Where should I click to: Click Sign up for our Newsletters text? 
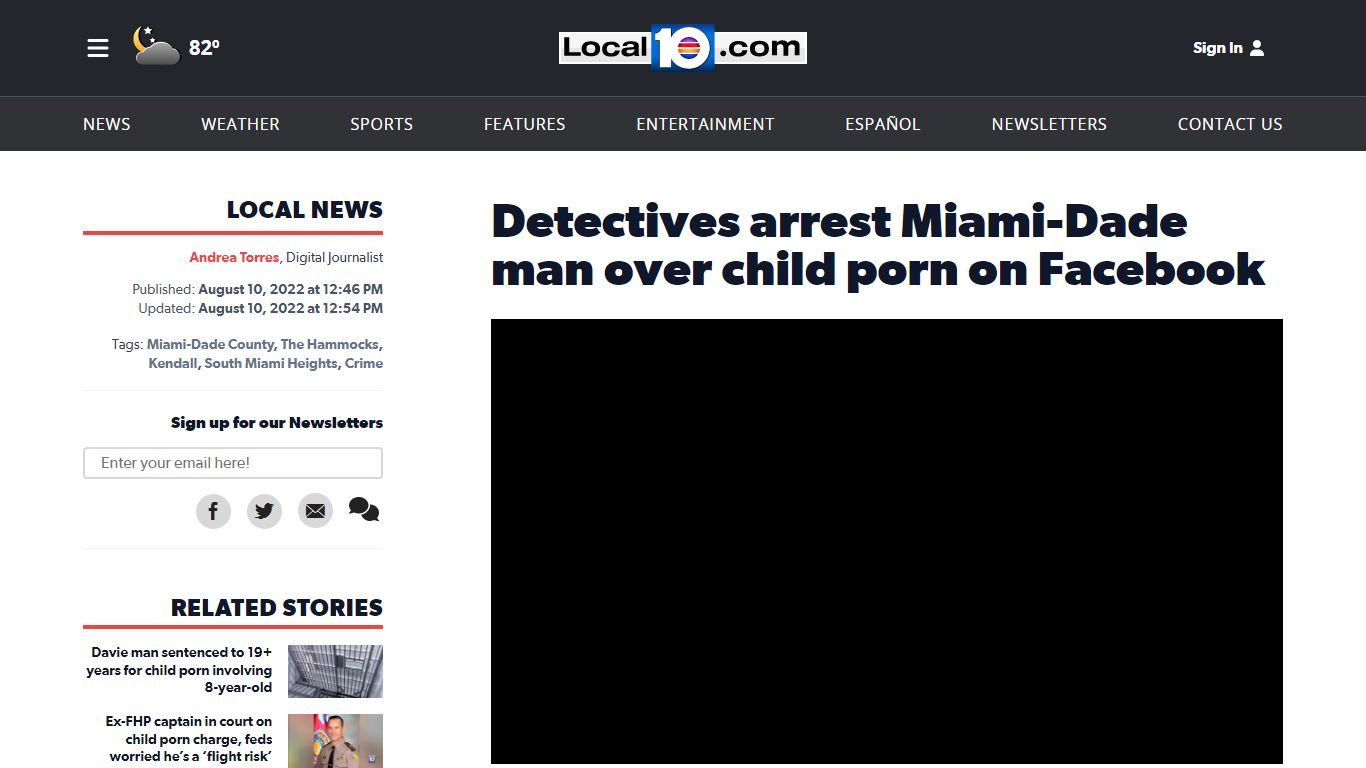click(x=277, y=422)
